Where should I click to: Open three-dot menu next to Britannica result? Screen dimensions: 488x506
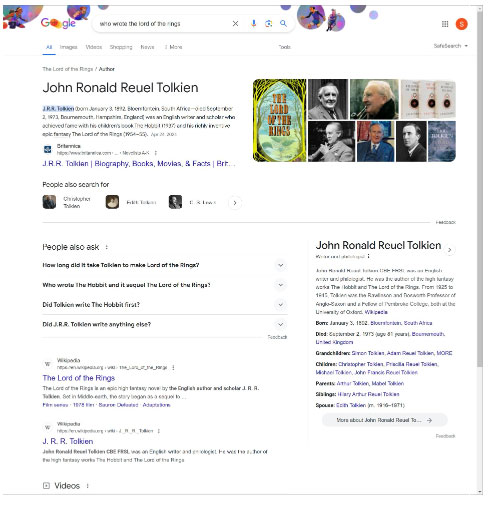155,153
